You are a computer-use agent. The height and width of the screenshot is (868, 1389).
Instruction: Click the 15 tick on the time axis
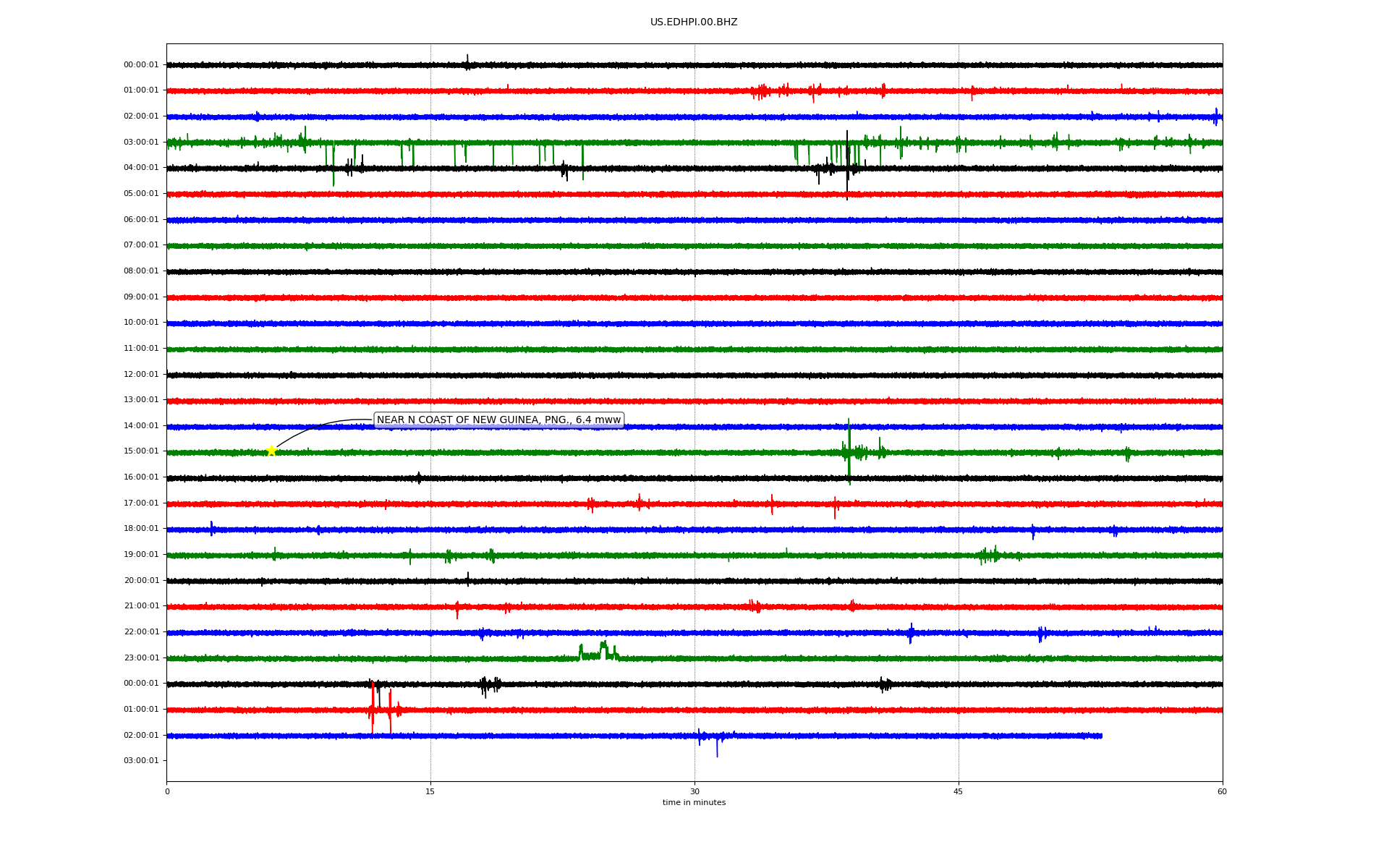click(x=430, y=791)
